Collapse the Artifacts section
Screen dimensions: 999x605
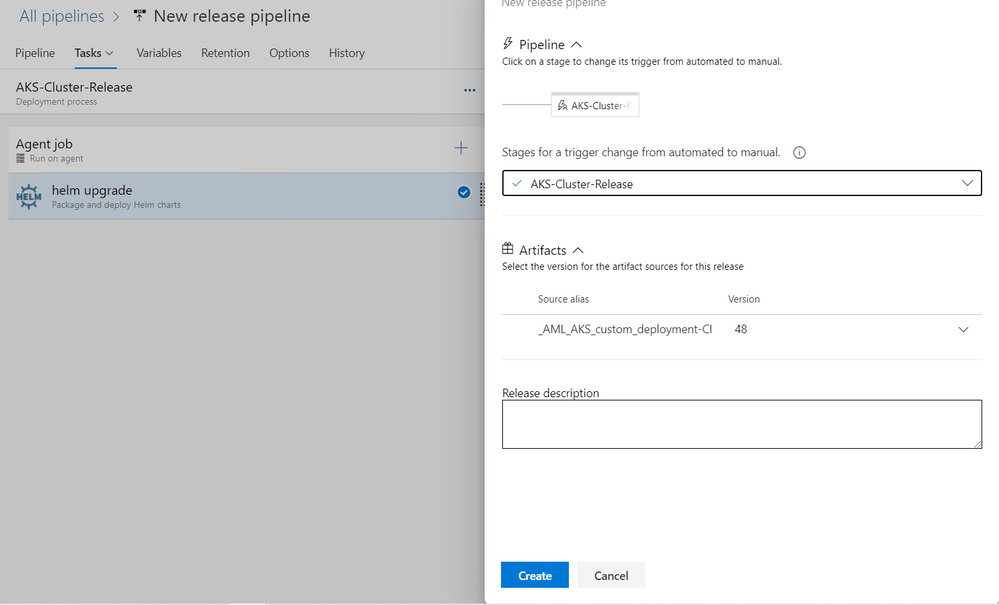[x=578, y=250]
